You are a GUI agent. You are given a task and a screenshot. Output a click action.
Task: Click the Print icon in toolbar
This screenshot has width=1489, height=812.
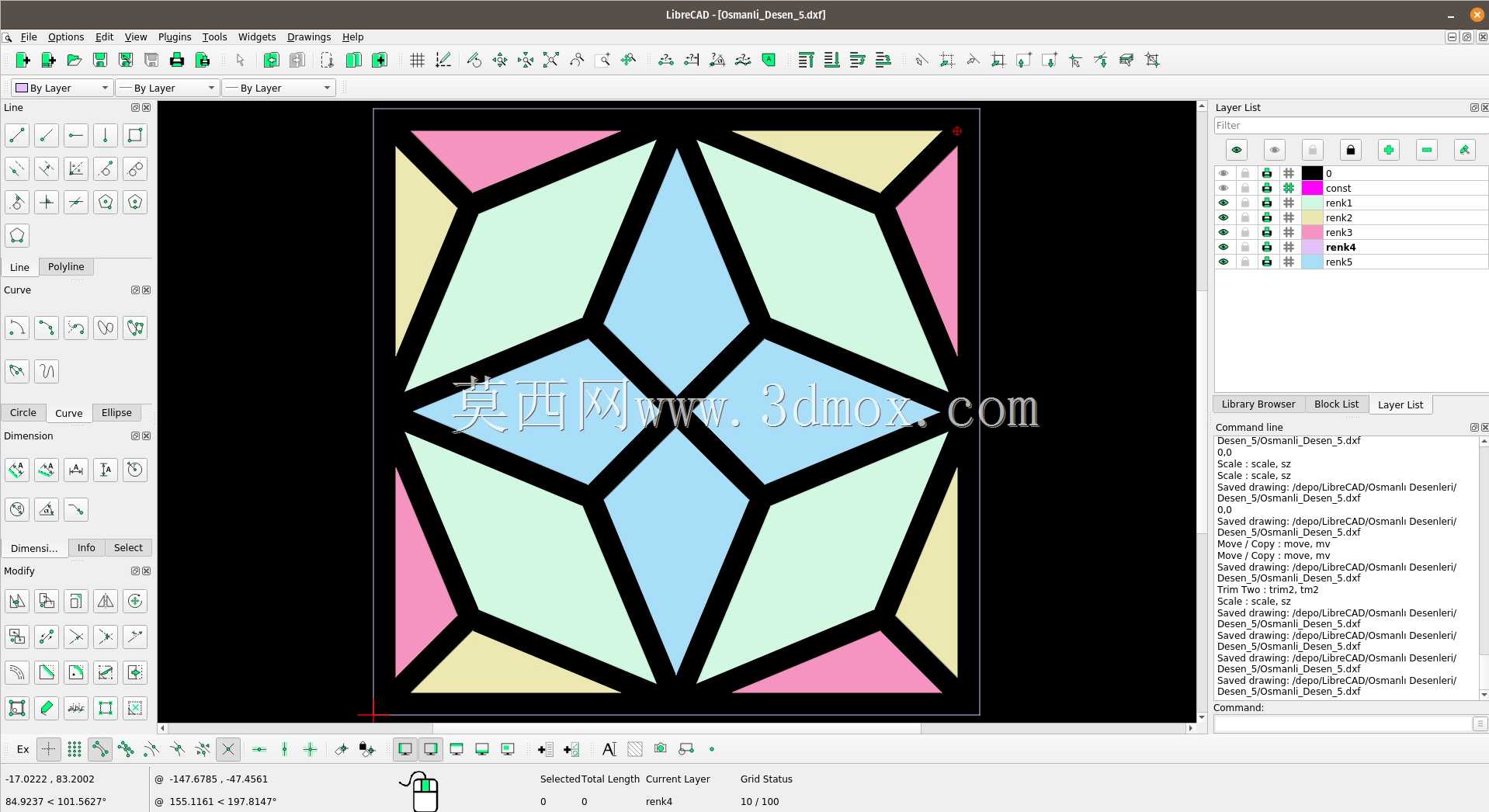[x=177, y=60]
